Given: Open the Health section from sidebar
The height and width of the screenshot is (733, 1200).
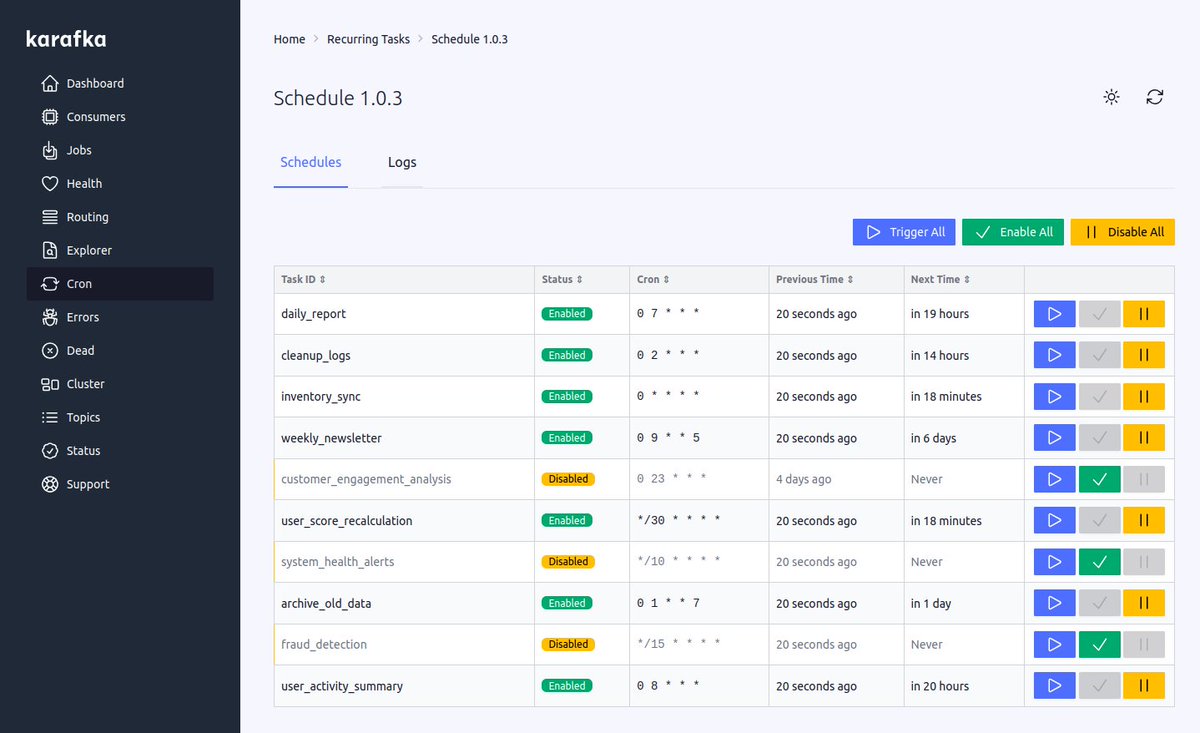Looking at the screenshot, I should click(x=84, y=183).
